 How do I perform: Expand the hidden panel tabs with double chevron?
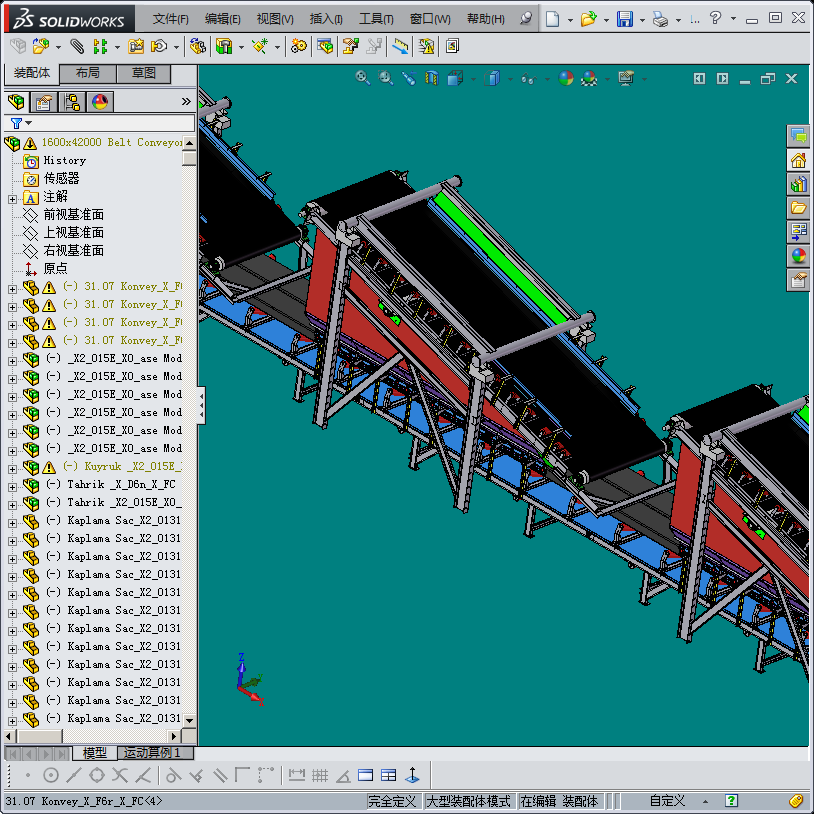point(186,102)
